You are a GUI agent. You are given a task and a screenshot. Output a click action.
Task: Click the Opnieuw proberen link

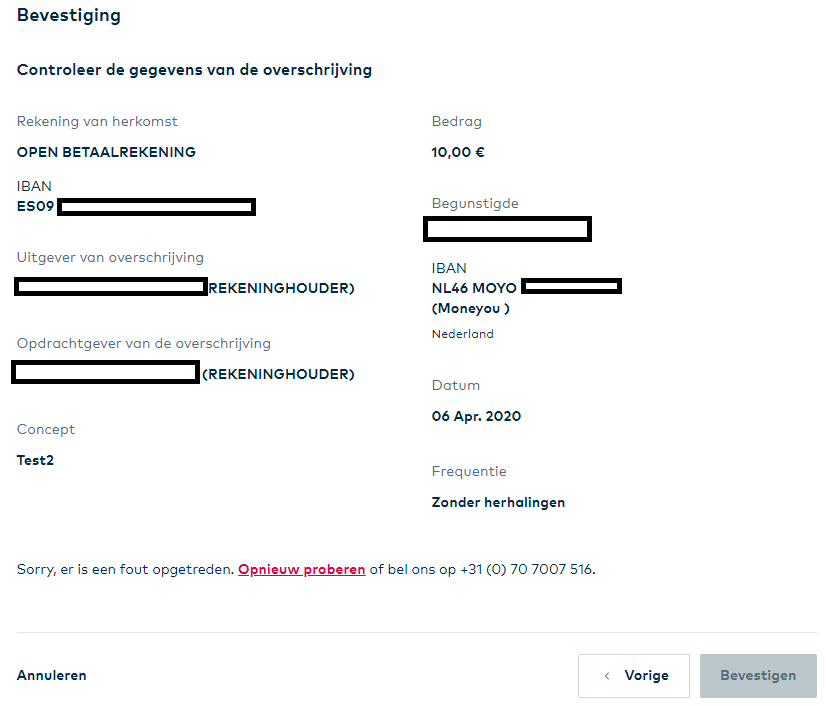[x=301, y=570]
